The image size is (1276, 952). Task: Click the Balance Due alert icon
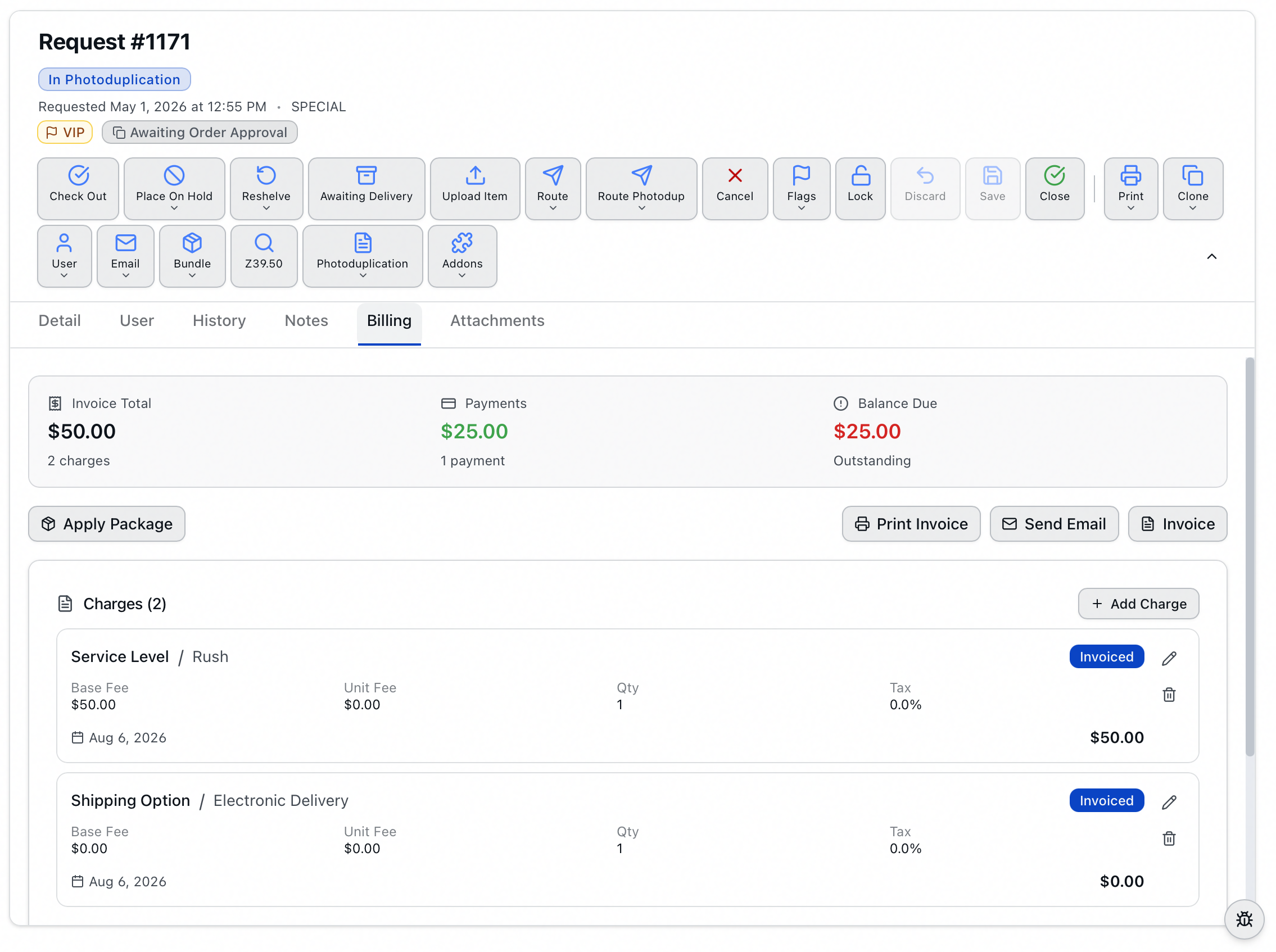click(840, 404)
